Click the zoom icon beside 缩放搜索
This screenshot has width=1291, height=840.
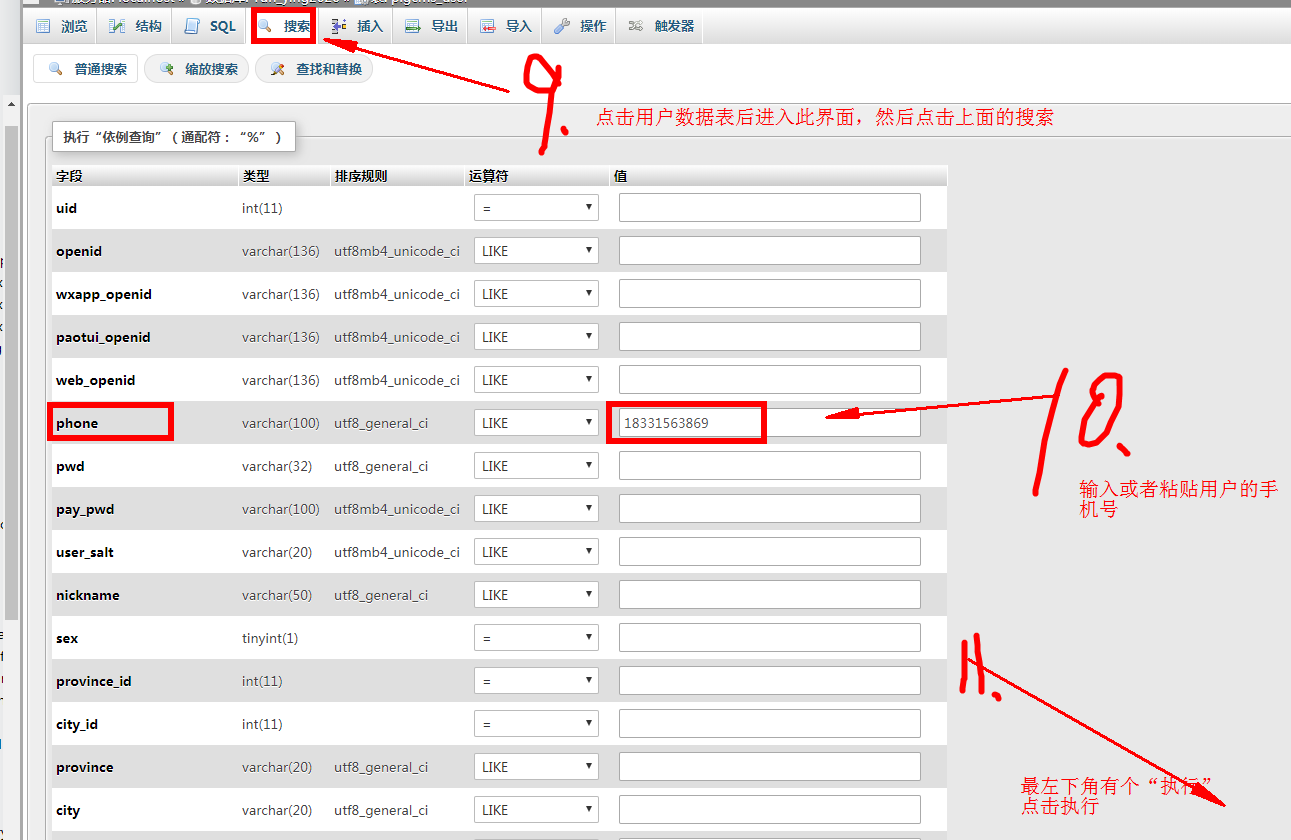click(x=167, y=69)
